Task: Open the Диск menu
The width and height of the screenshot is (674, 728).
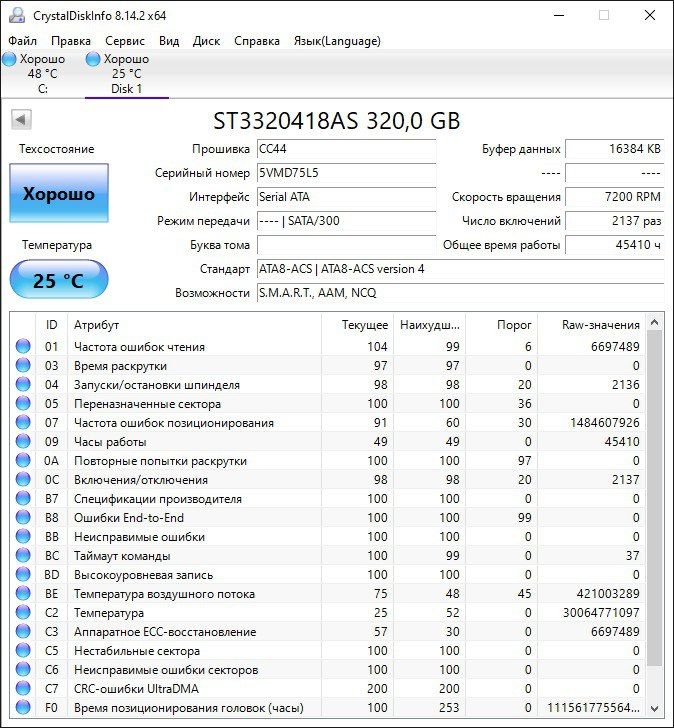Action: point(206,41)
